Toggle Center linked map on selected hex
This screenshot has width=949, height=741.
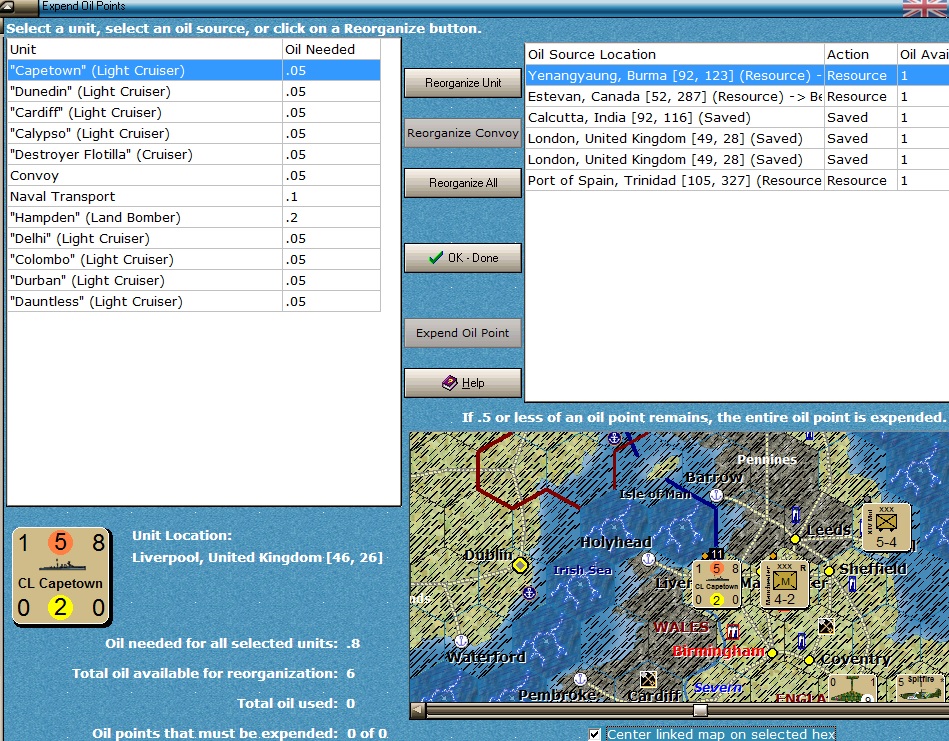[594, 734]
